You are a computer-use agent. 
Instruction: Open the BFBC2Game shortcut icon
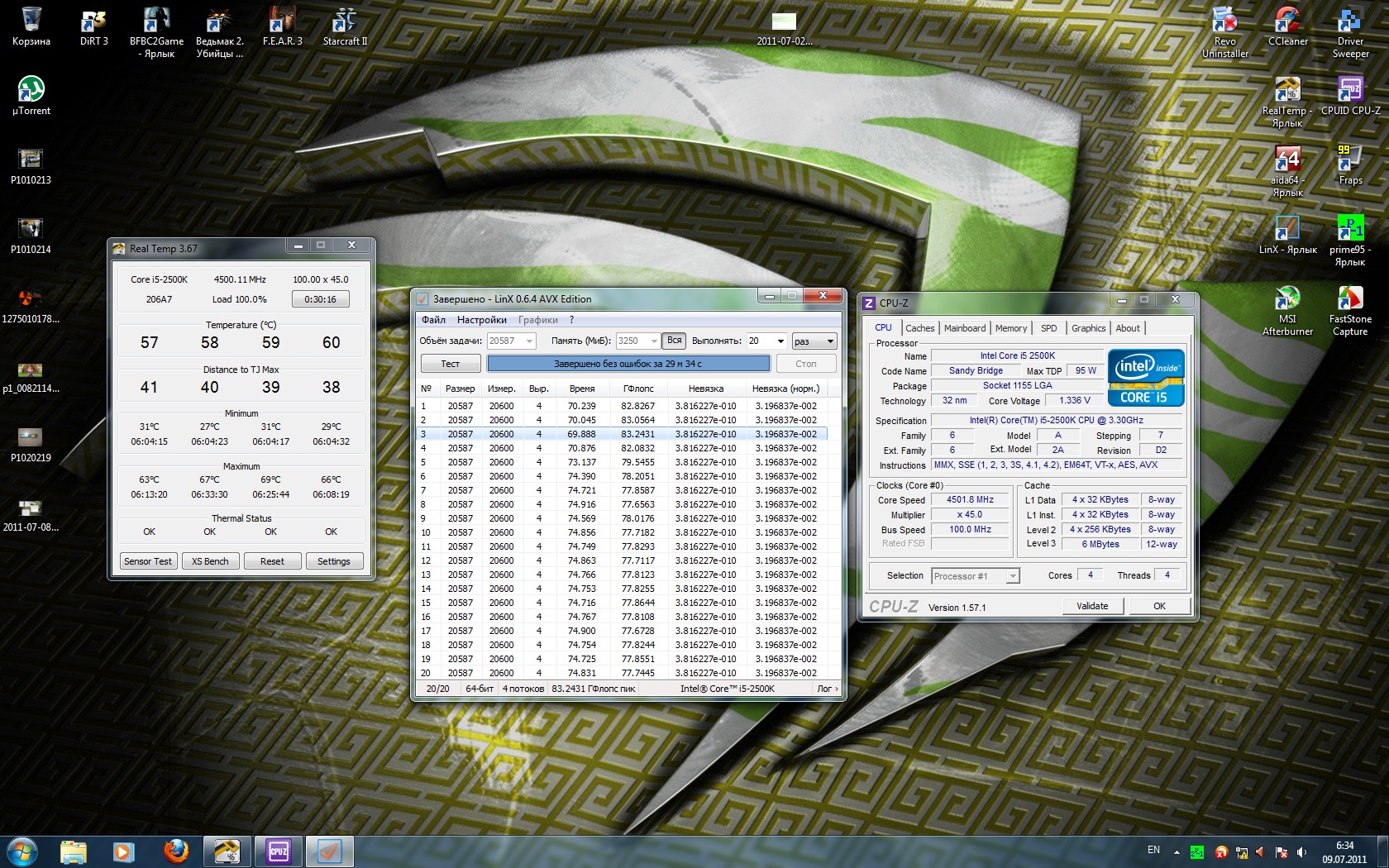pyautogui.click(x=157, y=31)
